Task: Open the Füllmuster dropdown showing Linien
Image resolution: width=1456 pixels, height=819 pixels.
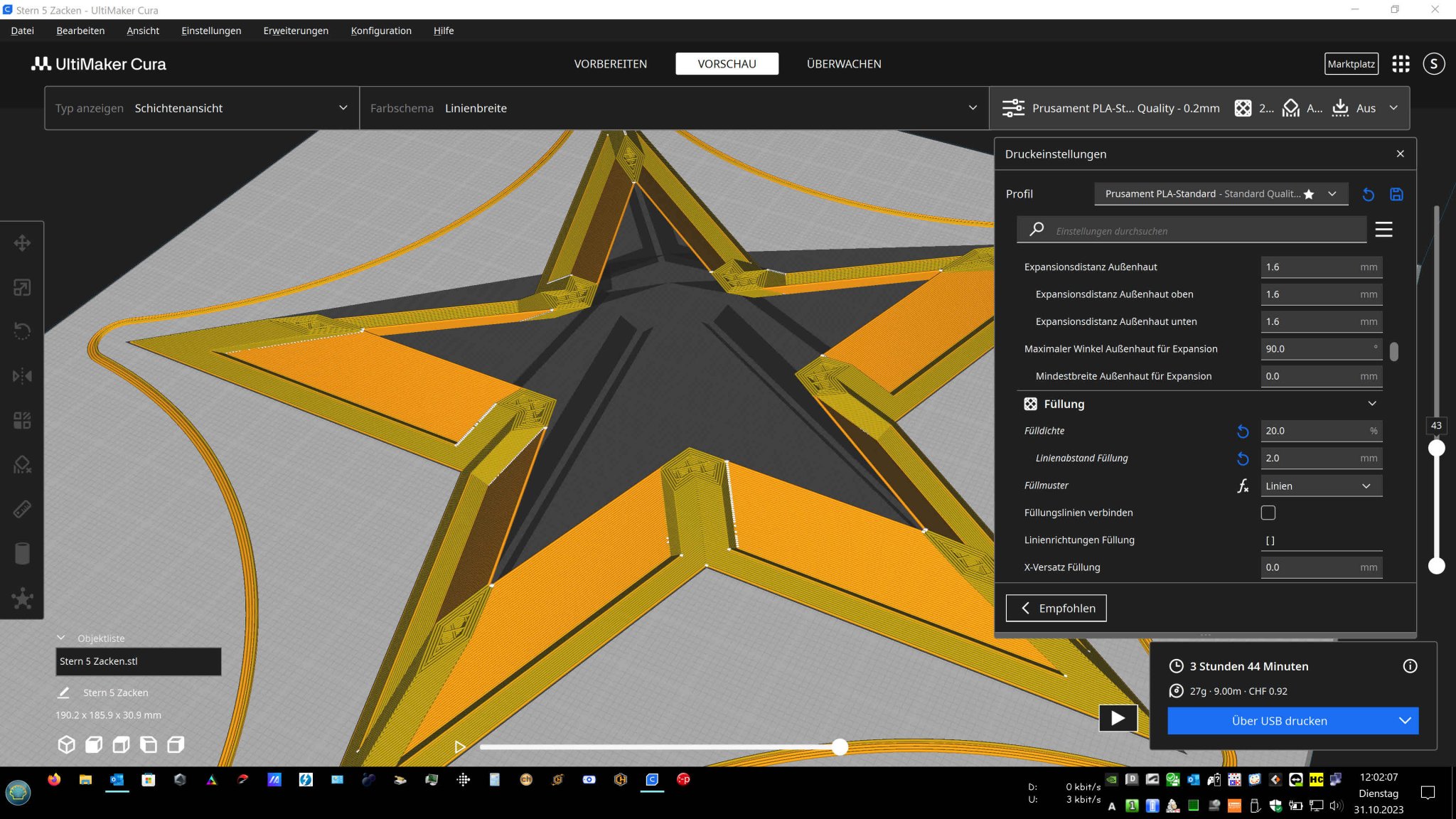Action: point(1320,486)
